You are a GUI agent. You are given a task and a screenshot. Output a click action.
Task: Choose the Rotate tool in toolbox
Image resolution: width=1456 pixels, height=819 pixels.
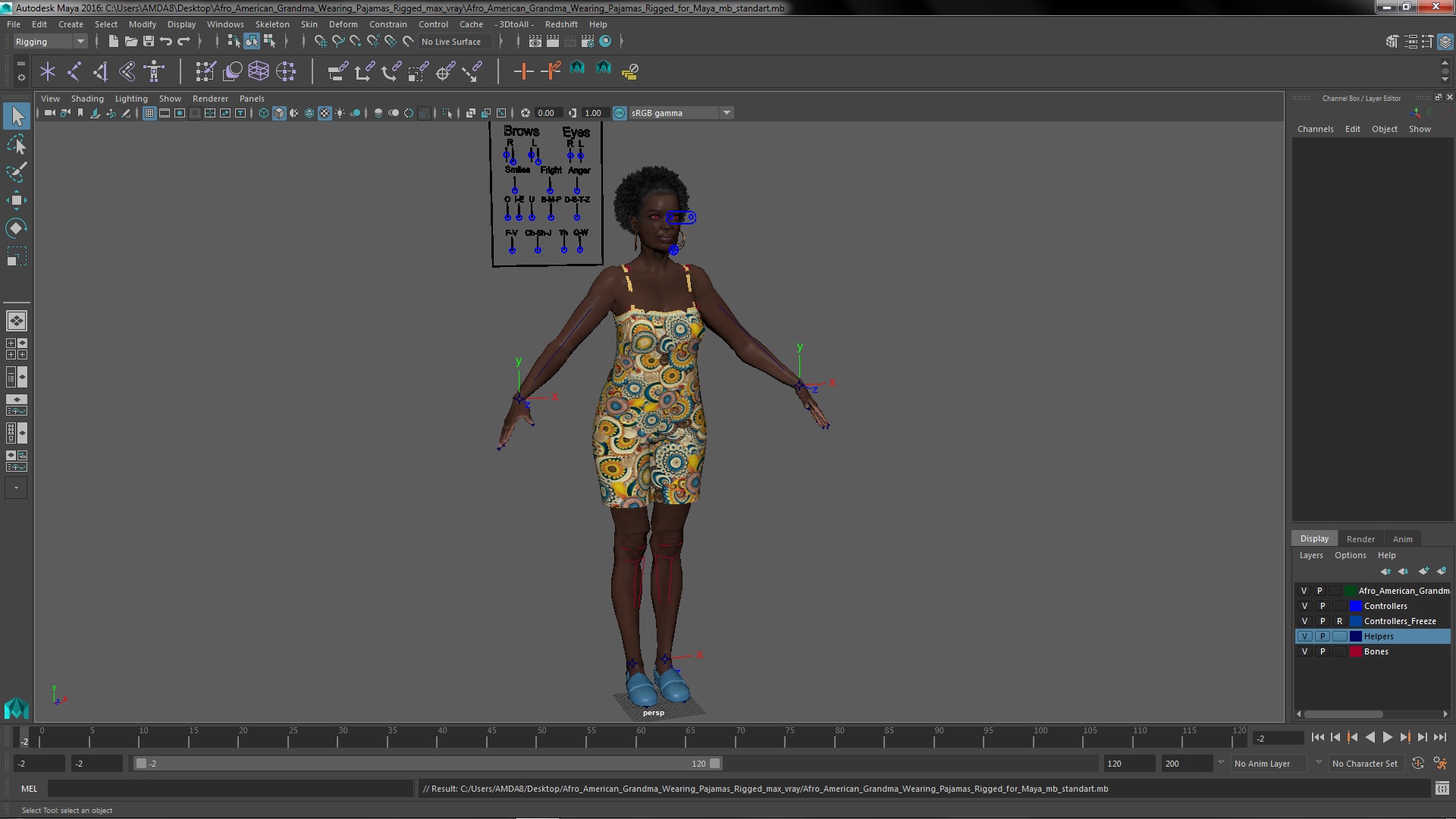17,228
